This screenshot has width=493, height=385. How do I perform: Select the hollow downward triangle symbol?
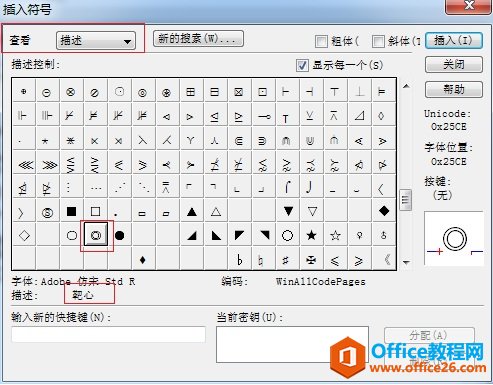coord(312,211)
